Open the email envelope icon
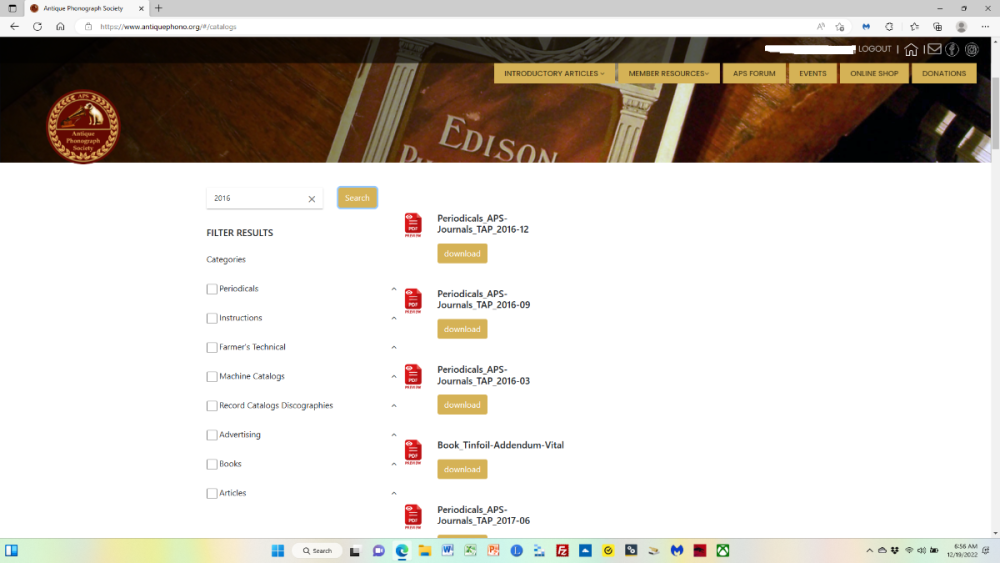 click(934, 49)
